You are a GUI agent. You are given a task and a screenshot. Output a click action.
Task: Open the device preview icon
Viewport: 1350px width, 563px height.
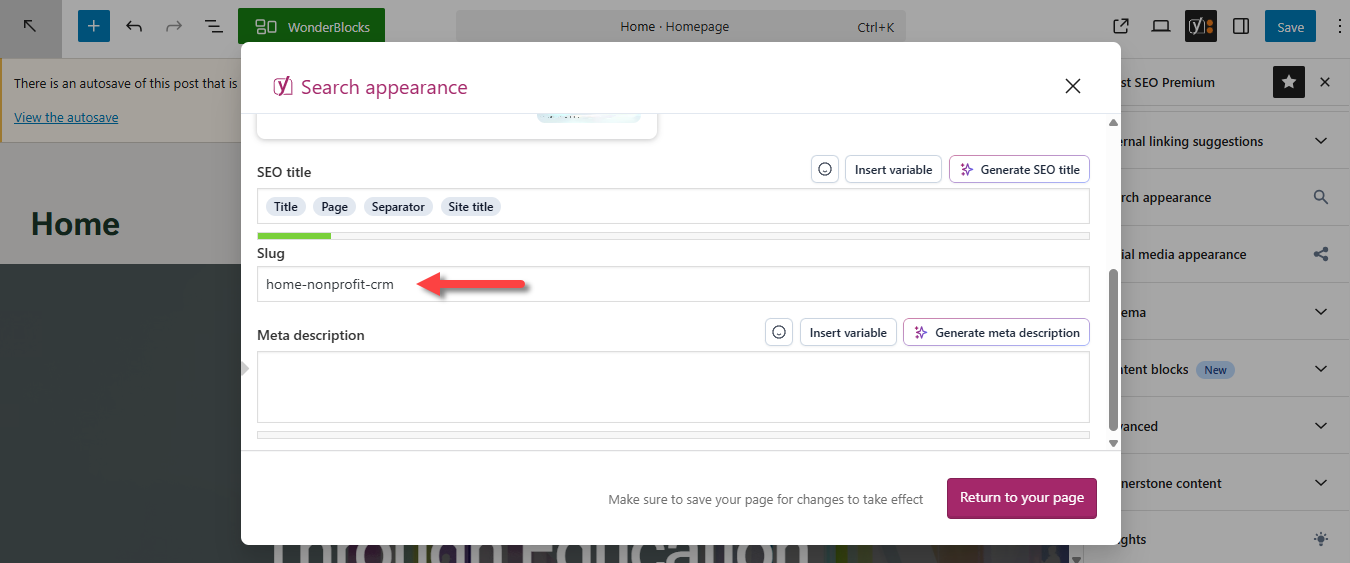pyautogui.click(x=1161, y=27)
